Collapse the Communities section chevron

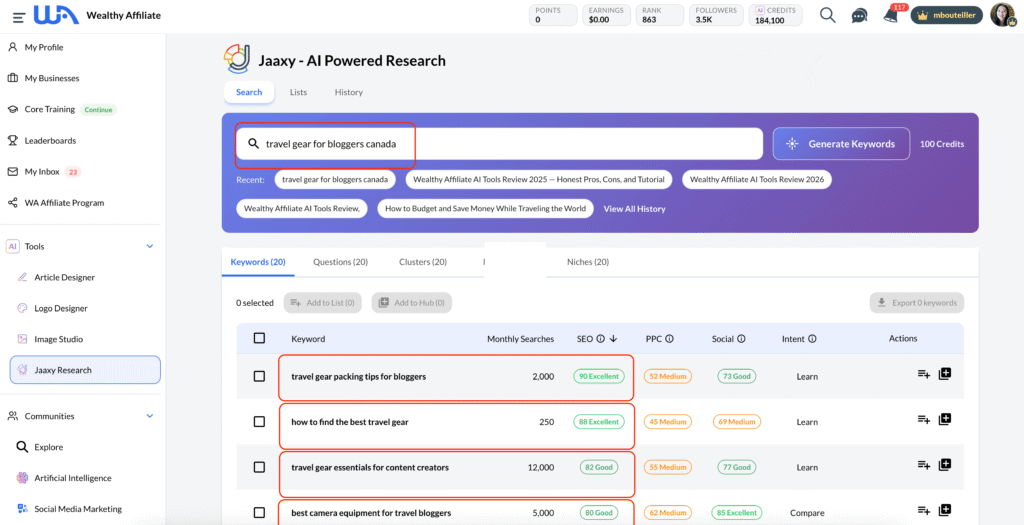[150, 416]
